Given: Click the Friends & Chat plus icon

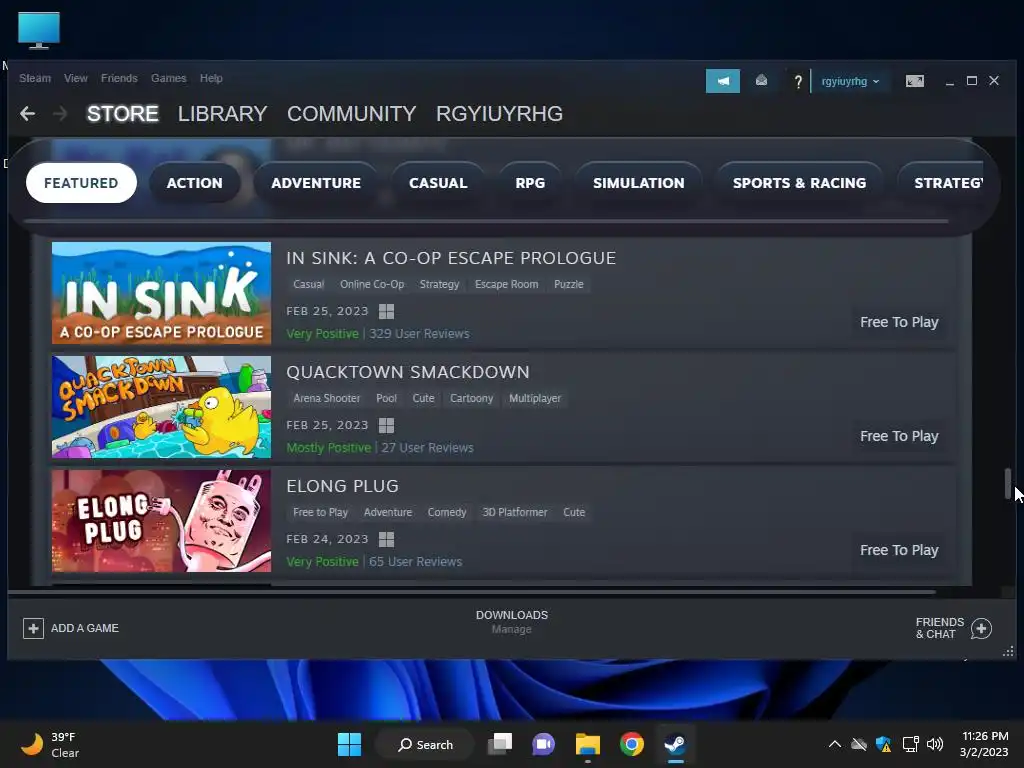Looking at the screenshot, I should tap(981, 628).
